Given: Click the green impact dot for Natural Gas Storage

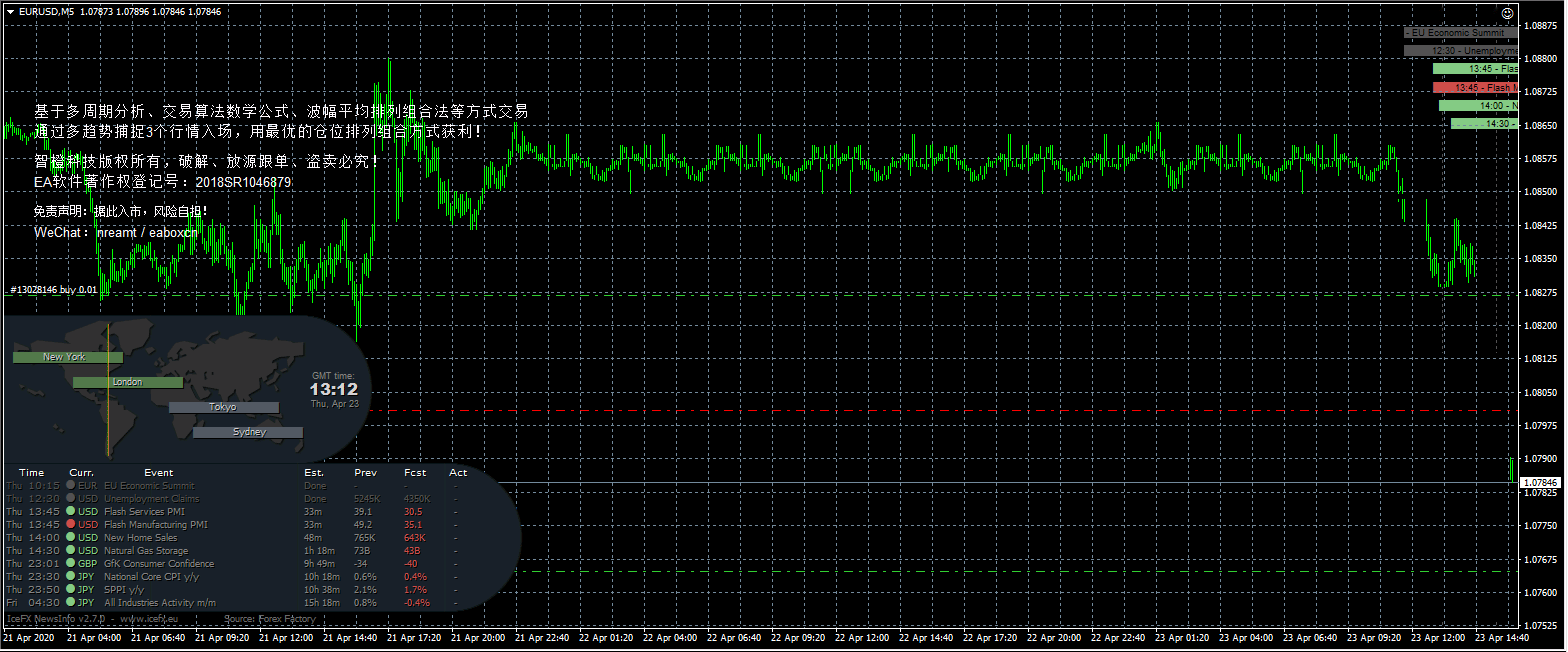Looking at the screenshot, I should coord(70,550).
